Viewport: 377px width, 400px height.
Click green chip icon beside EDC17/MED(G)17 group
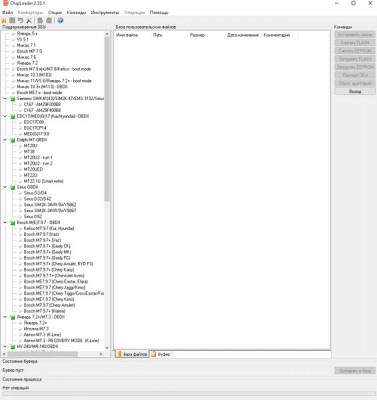(12, 116)
